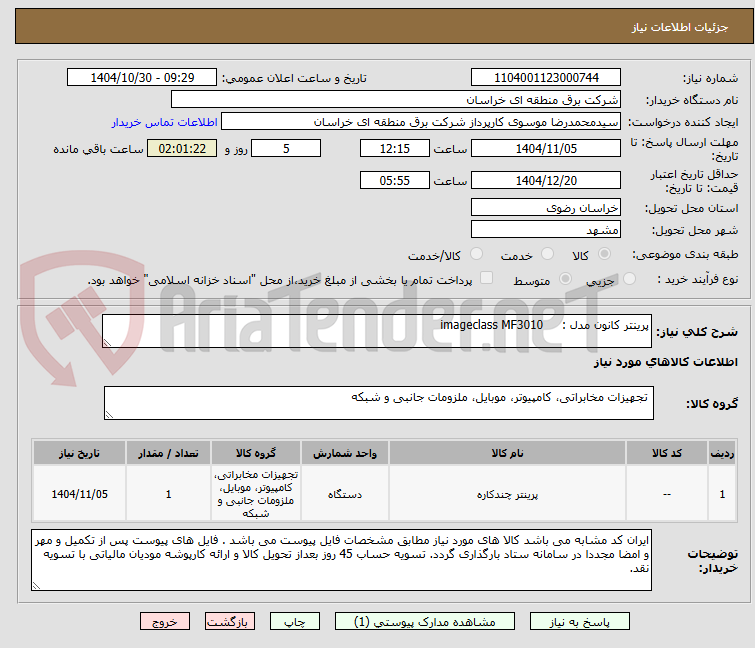
Task: Click the price validity date 1404/12/20
Action: 546,181
